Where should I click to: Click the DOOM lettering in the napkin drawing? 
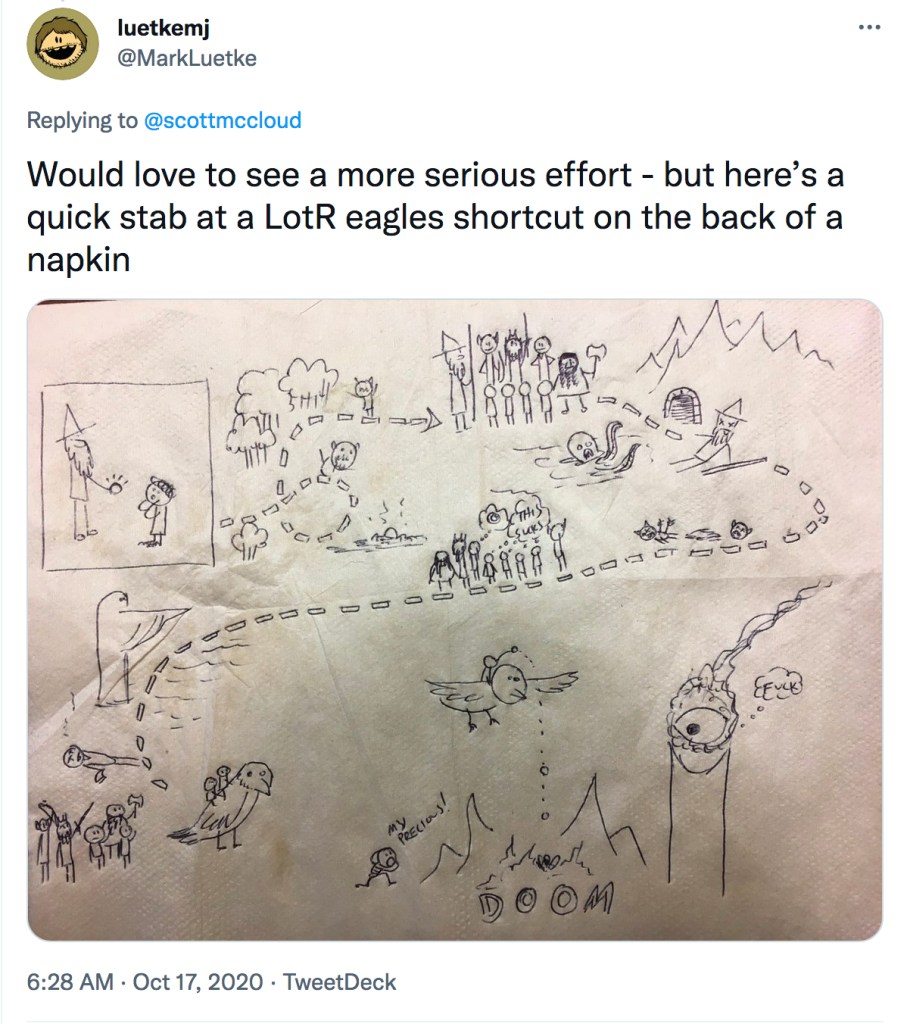[x=545, y=902]
